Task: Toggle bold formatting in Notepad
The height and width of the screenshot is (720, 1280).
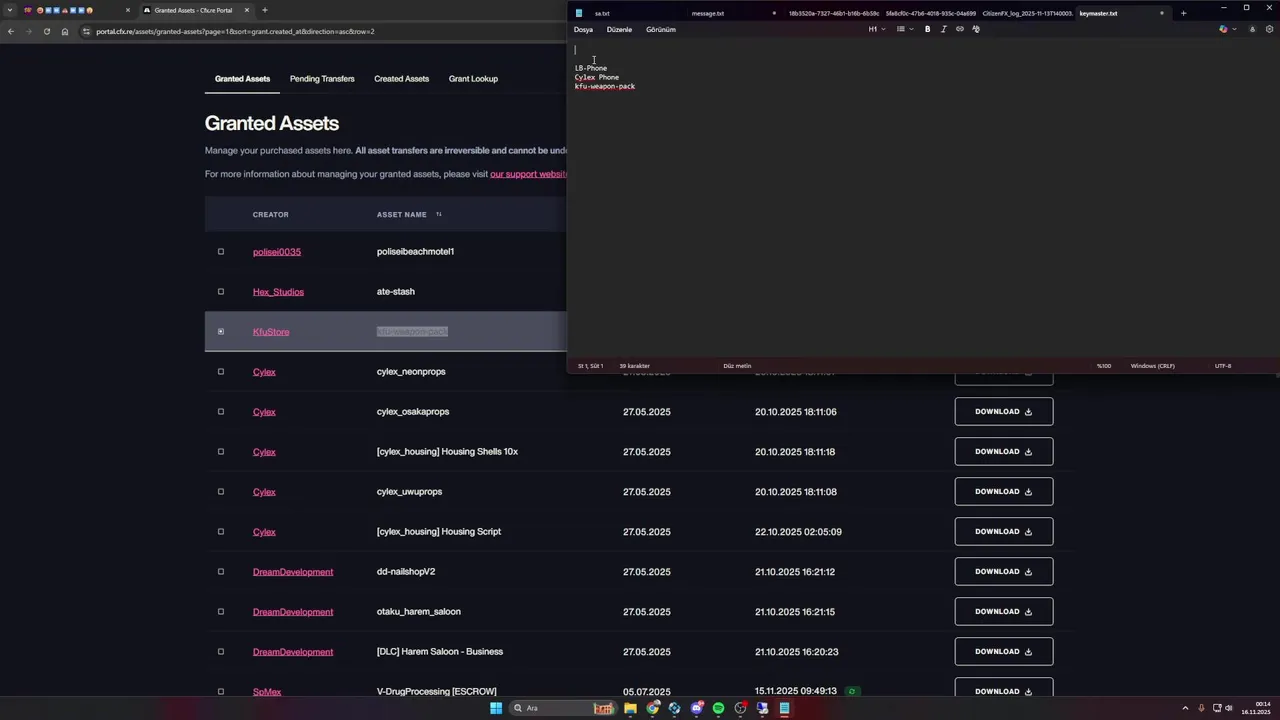Action: (x=927, y=29)
